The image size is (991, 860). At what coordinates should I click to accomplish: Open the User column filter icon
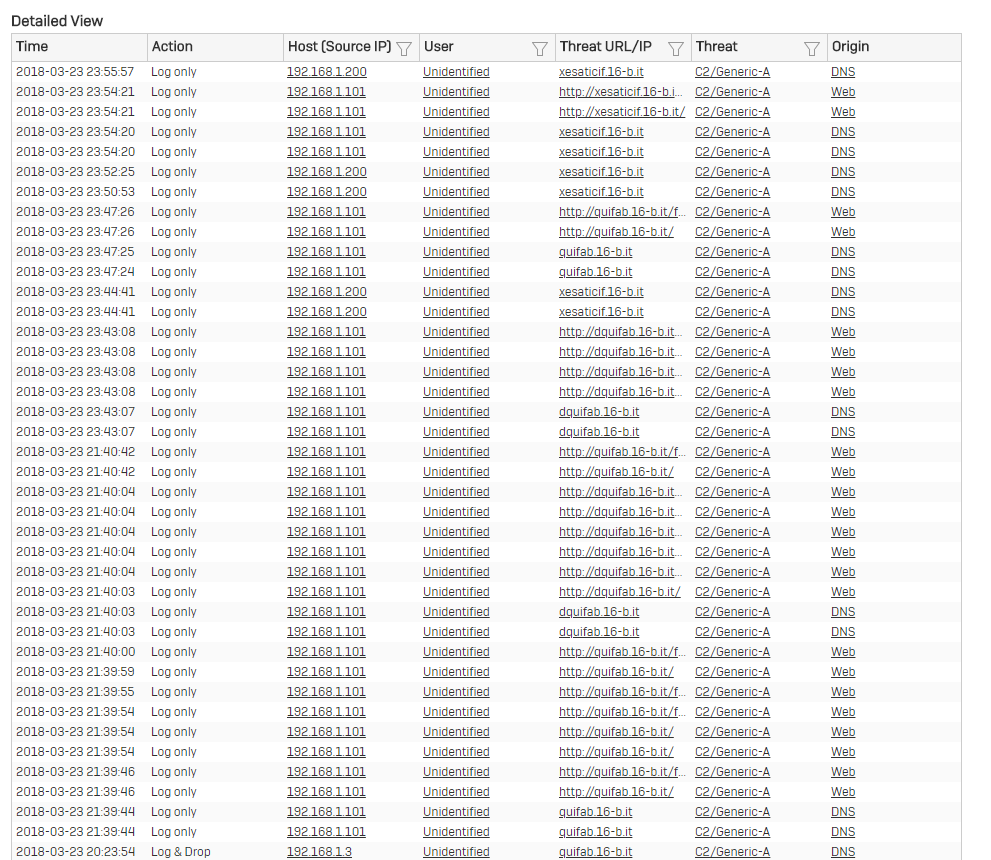point(540,49)
